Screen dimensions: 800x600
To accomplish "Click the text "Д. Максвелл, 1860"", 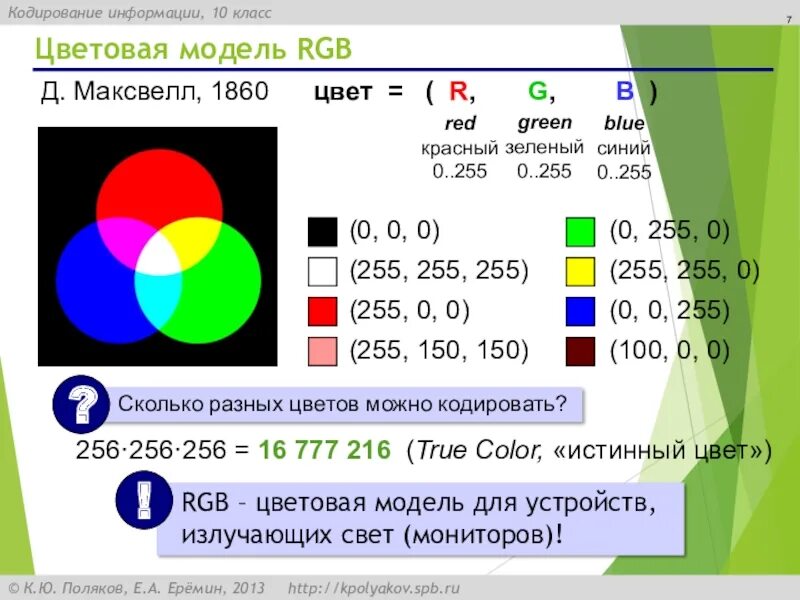I will point(155,92).
